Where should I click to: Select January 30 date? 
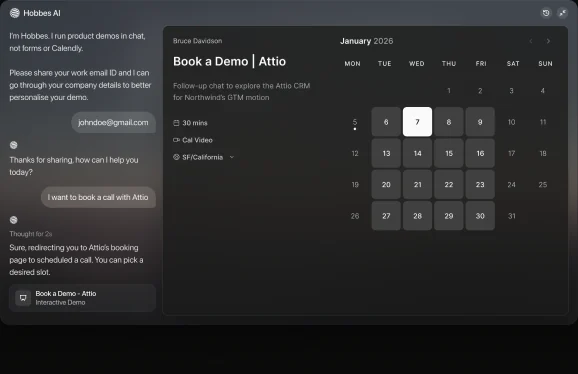coord(480,216)
